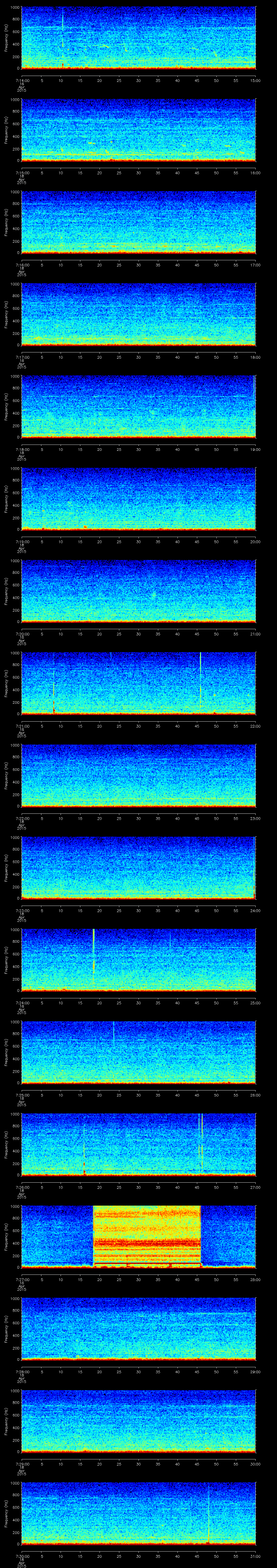Click the 1000 Hz tick of 7:16 panel
The width and height of the screenshot is (277, 1568).
click(15, 192)
